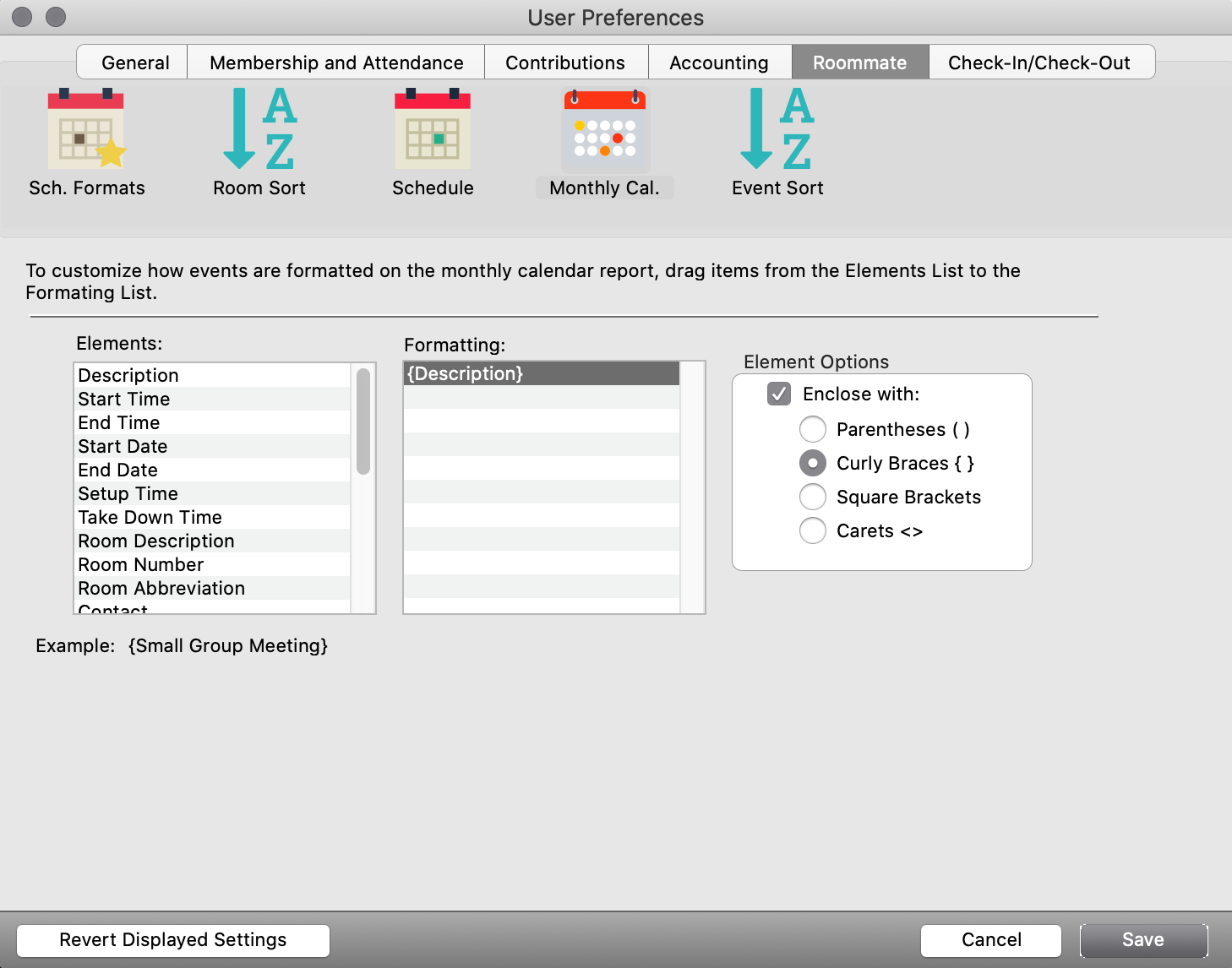This screenshot has width=1232, height=968.
Task: Open the Membership and Attendance tab
Action: pos(336,63)
